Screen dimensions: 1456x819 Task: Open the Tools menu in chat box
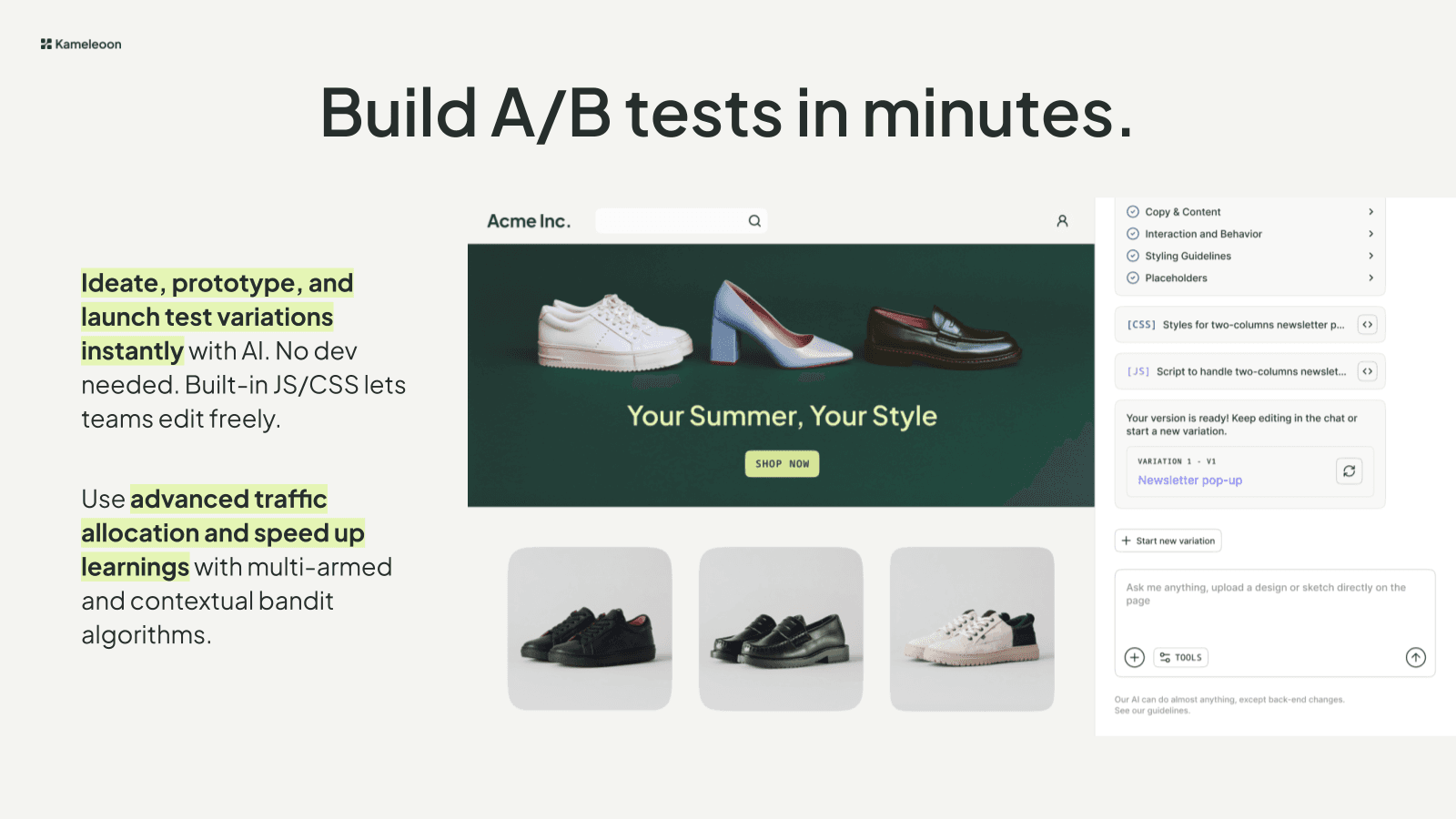click(1180, 657)
